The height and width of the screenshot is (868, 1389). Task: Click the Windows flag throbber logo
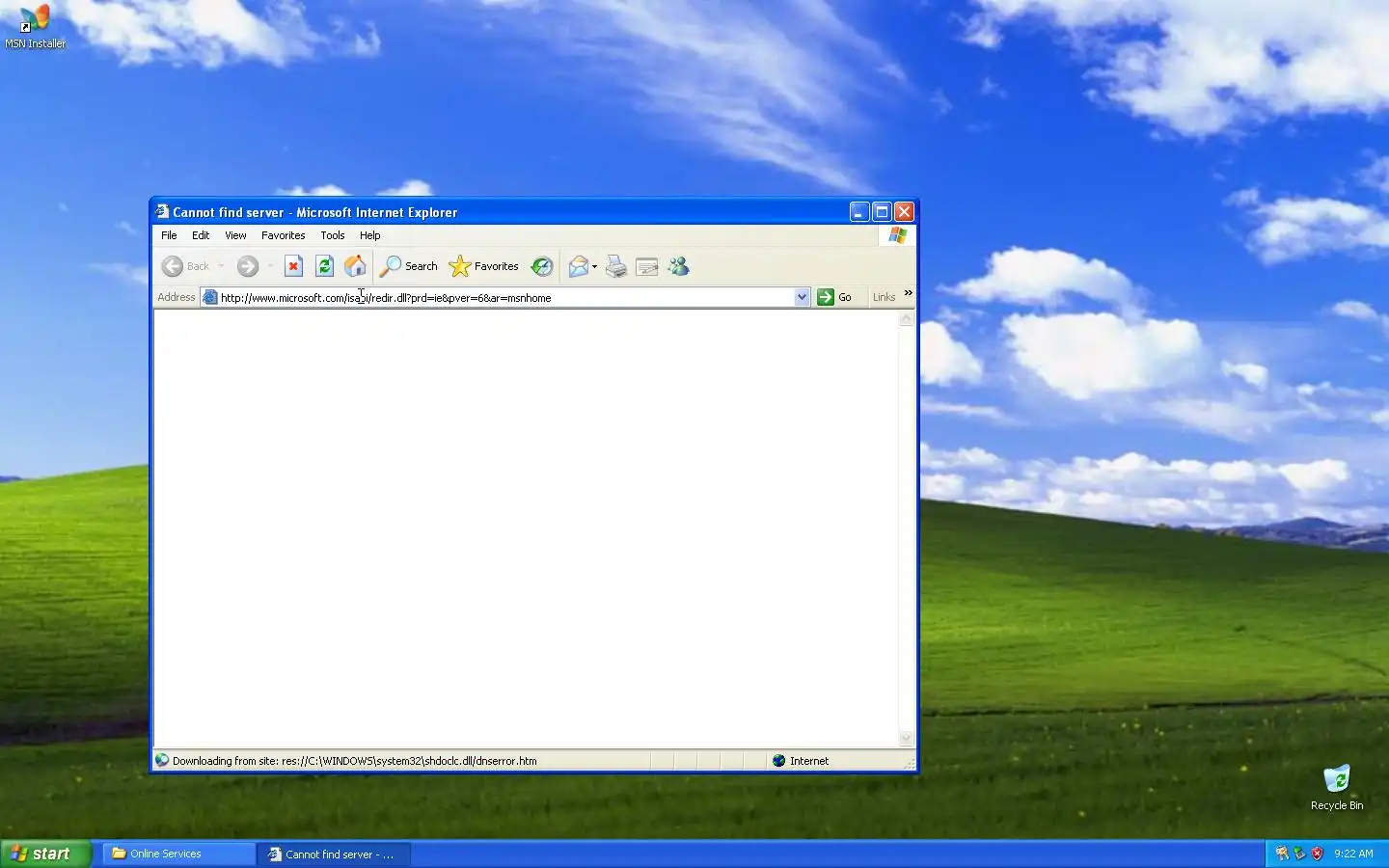[x=898, y=235]
